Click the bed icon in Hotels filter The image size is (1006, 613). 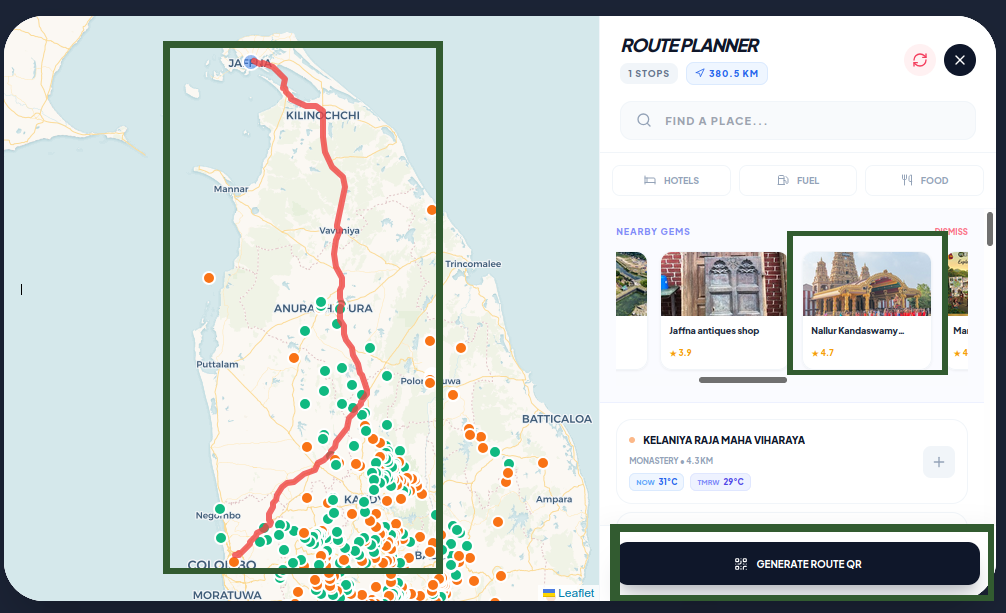[x=650, y=180]
